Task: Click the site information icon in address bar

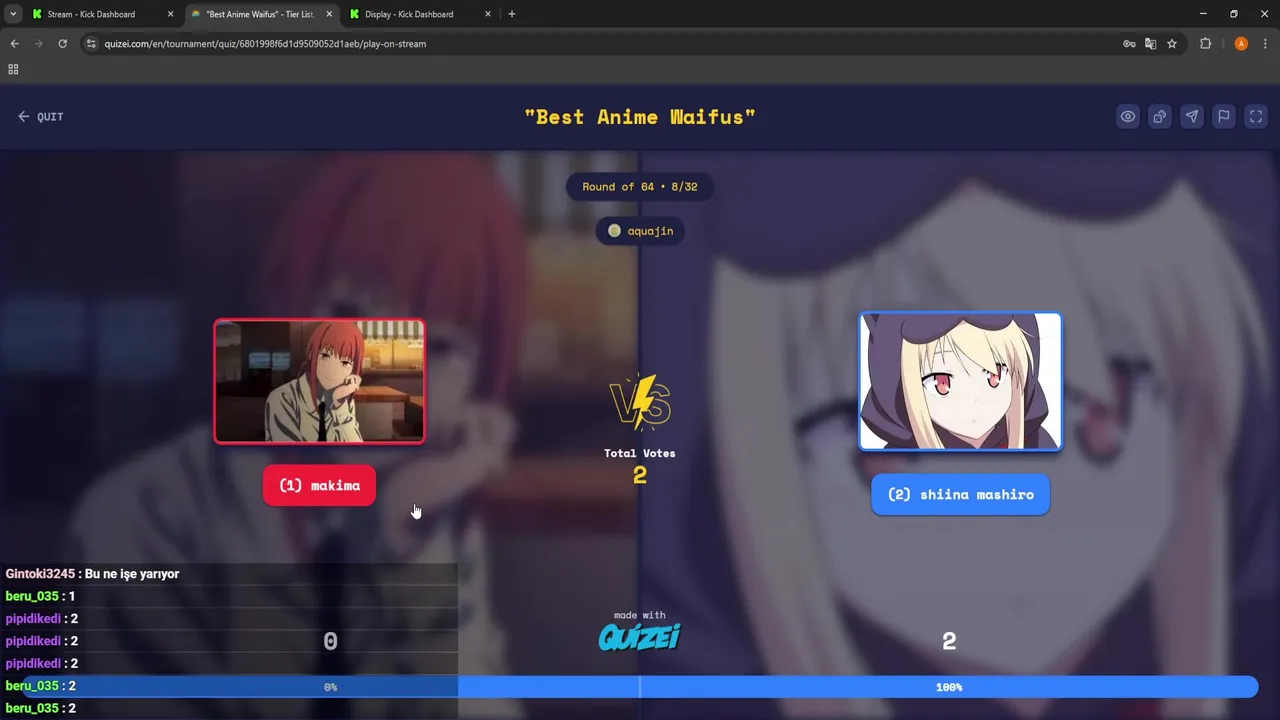Action: 91,44
